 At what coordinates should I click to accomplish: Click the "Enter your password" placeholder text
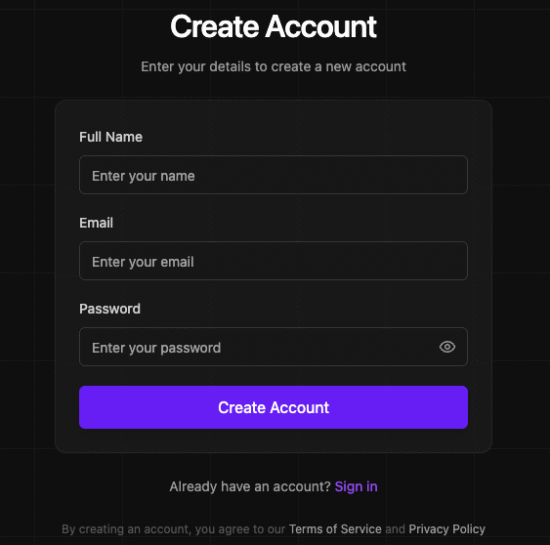tap(156, 348)
